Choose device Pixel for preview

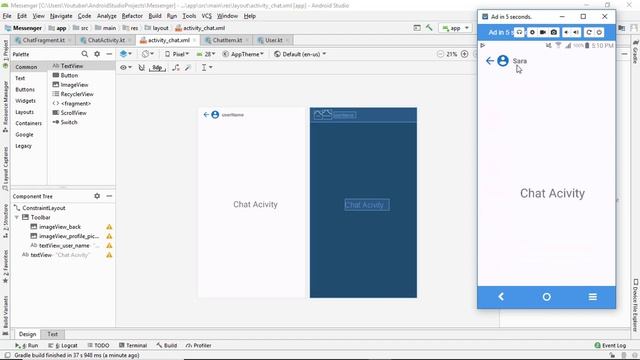(177, 54)
